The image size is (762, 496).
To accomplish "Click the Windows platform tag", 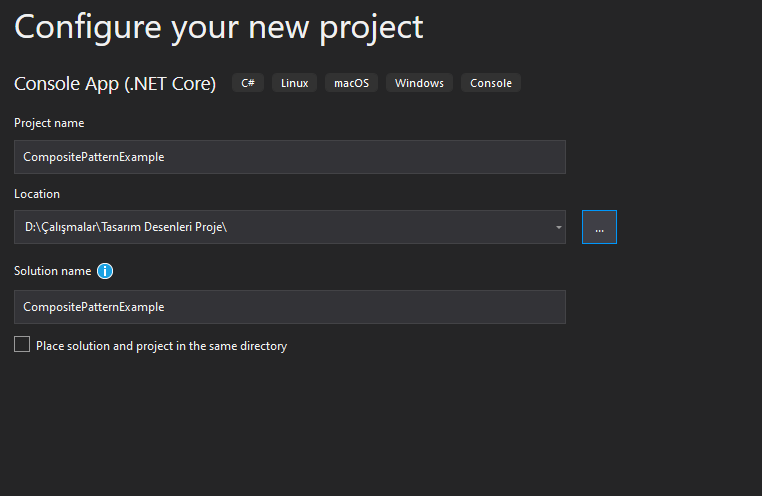I will pyautogui.click(x=419, y=83).
